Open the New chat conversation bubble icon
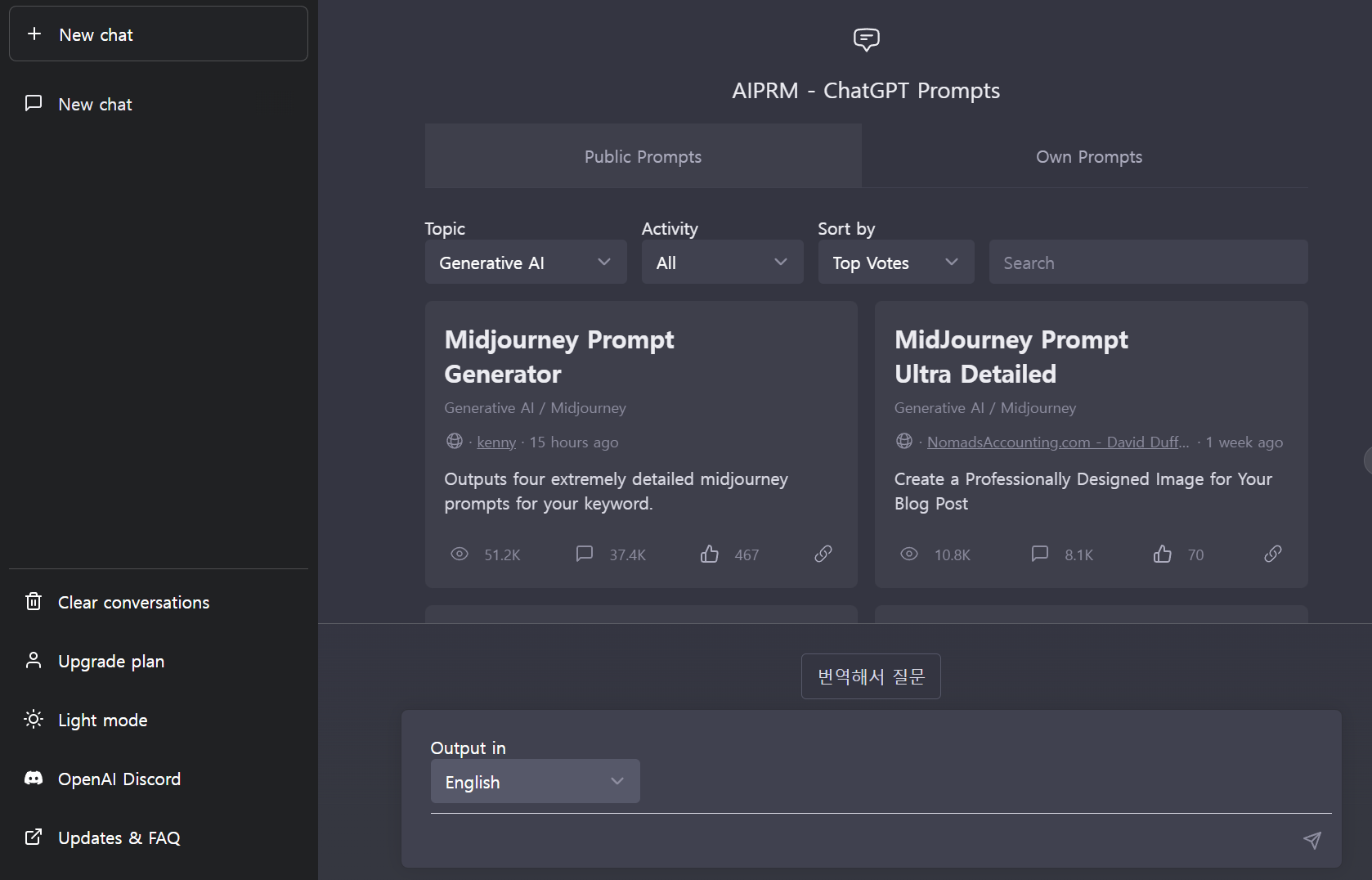Screen dimensions: 1372x880 34,103
